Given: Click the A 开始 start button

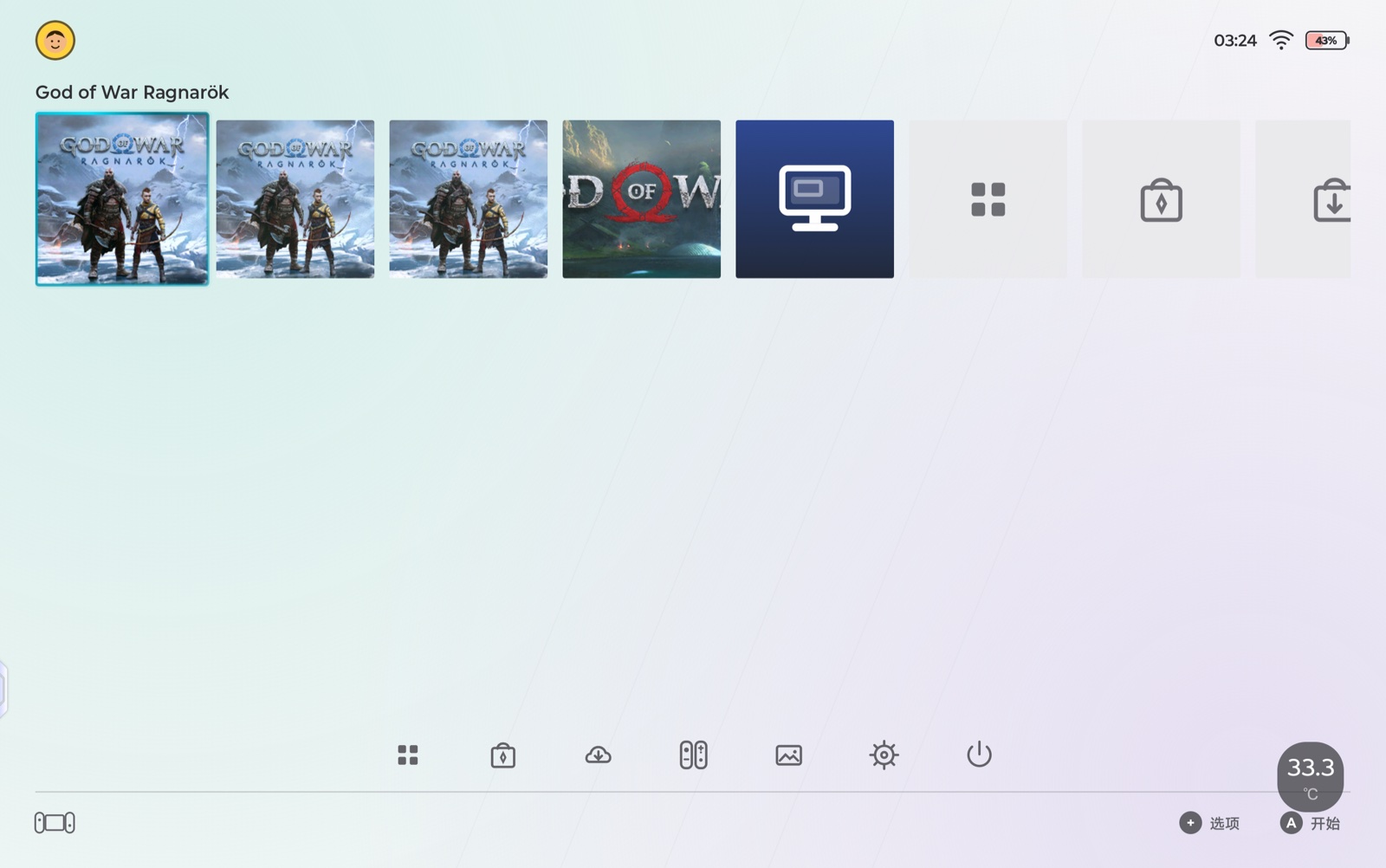Looking at the screenshot, I should tap(1311, 823).
